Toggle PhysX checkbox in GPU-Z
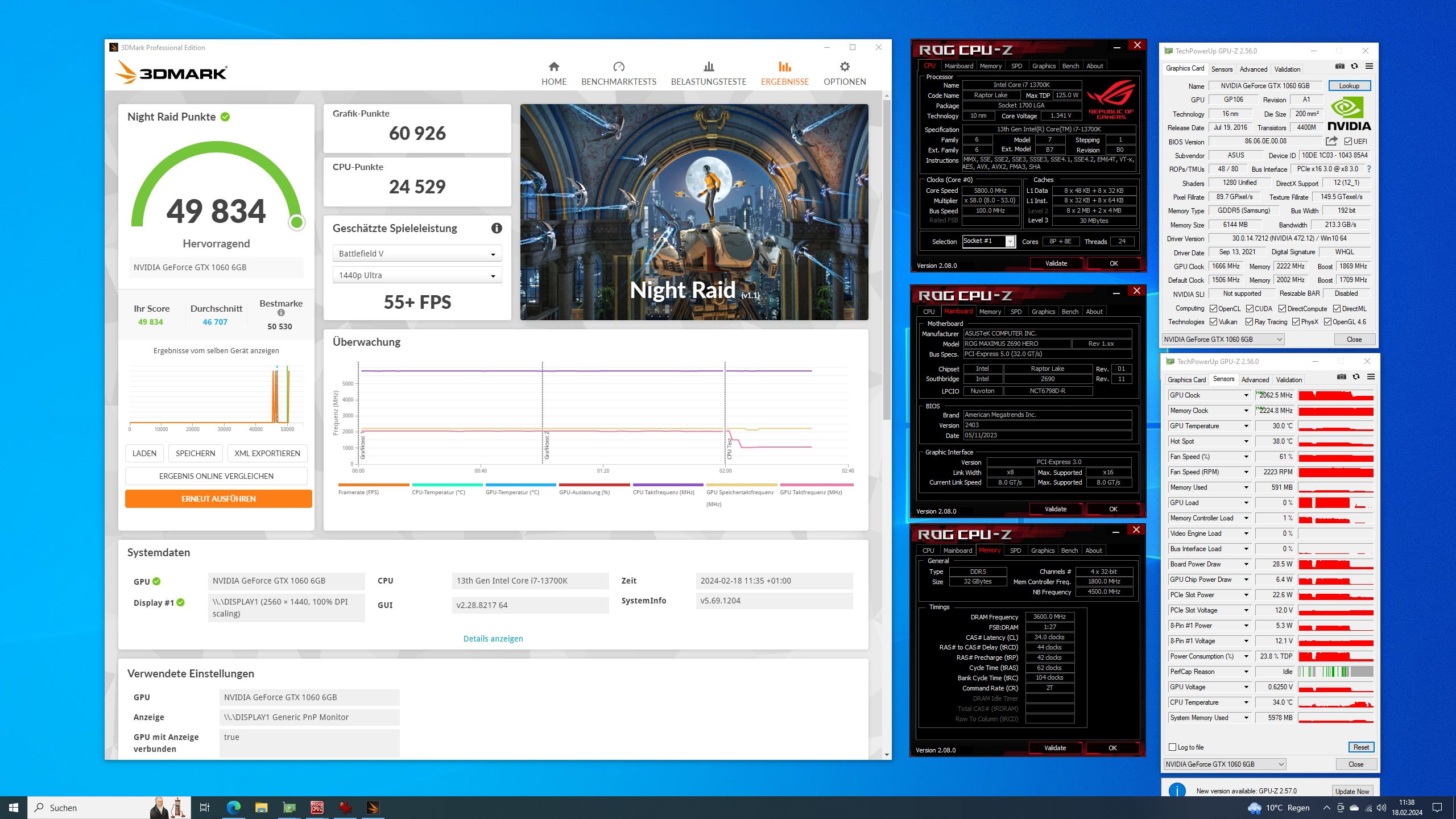The width and height of the screenshot is (1456, 819). (x=1296, y=322)
